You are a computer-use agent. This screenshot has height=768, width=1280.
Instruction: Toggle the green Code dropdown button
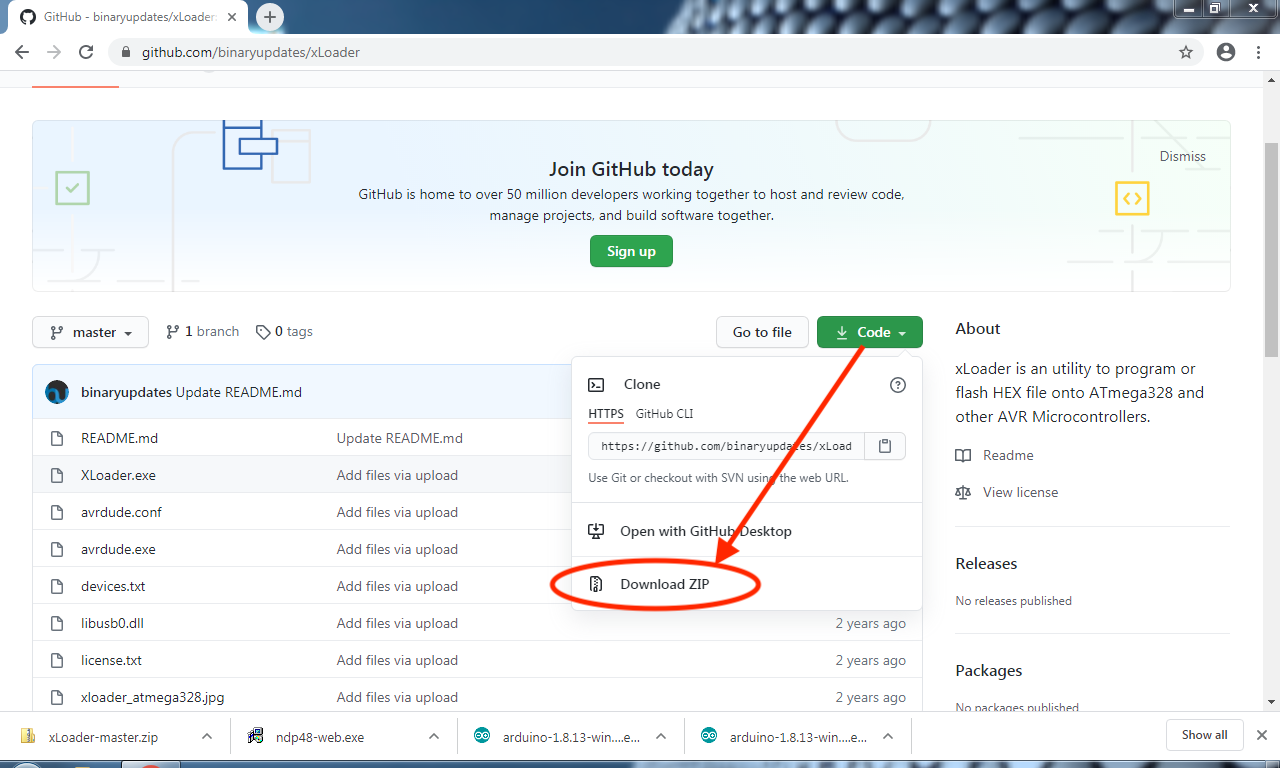pos(870,332)
